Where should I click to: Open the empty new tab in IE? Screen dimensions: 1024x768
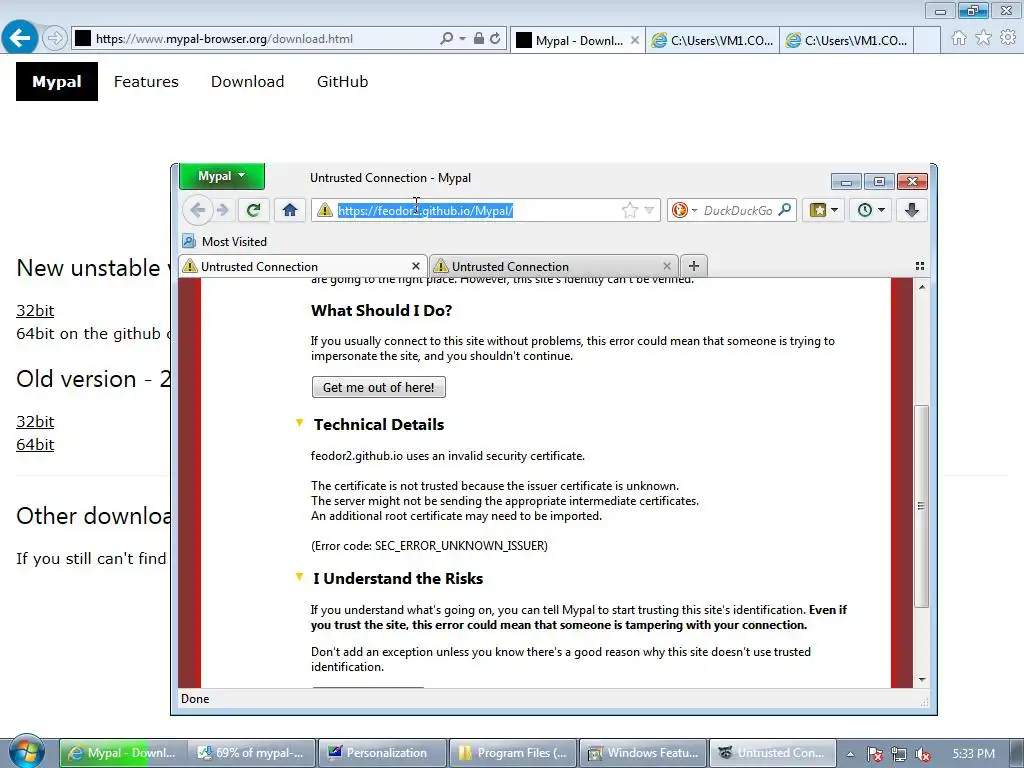point(927,40)
